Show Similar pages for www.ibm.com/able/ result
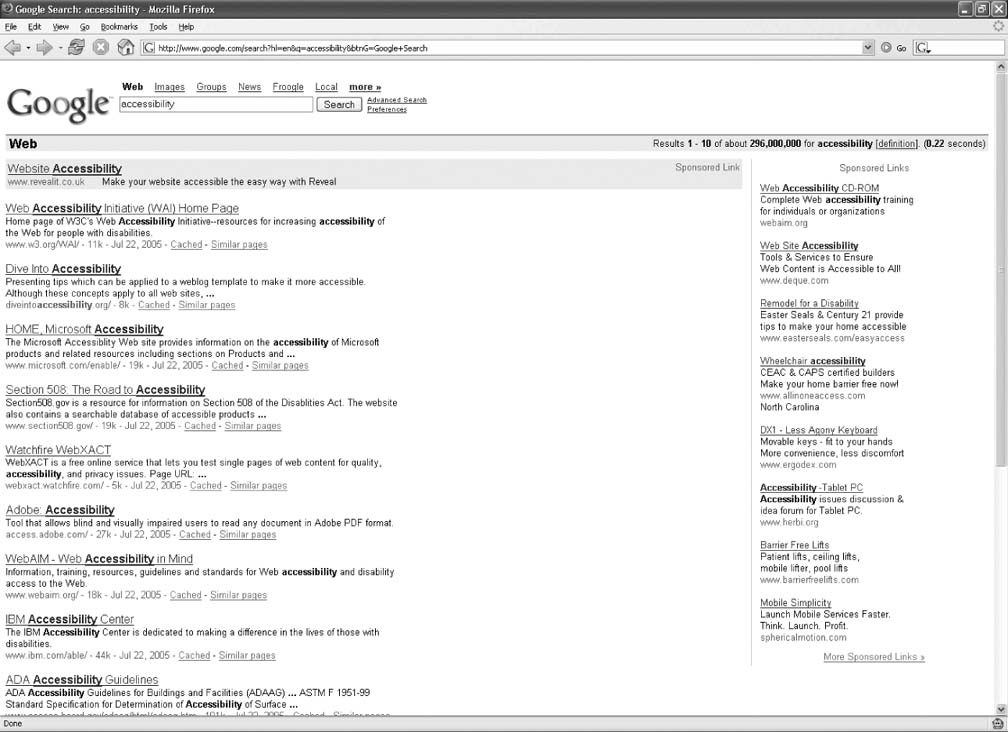 [247, 656]
